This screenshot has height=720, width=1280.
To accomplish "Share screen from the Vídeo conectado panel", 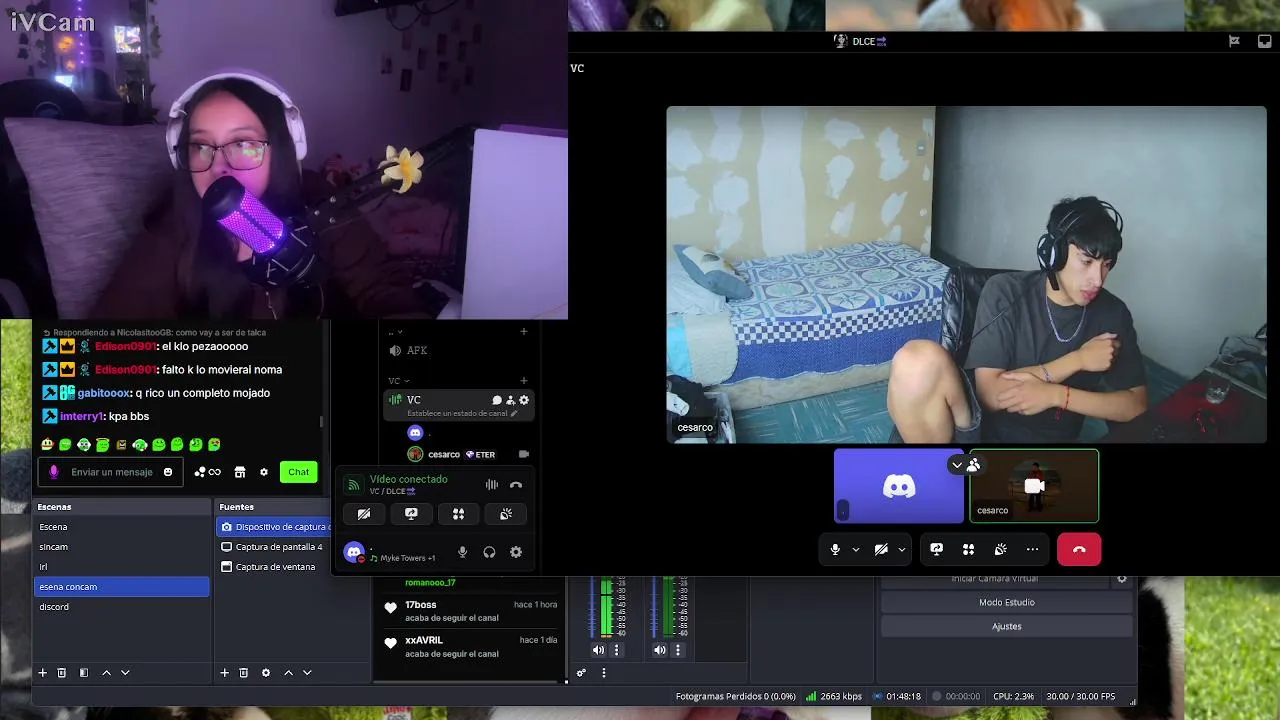I will [411, 514].
